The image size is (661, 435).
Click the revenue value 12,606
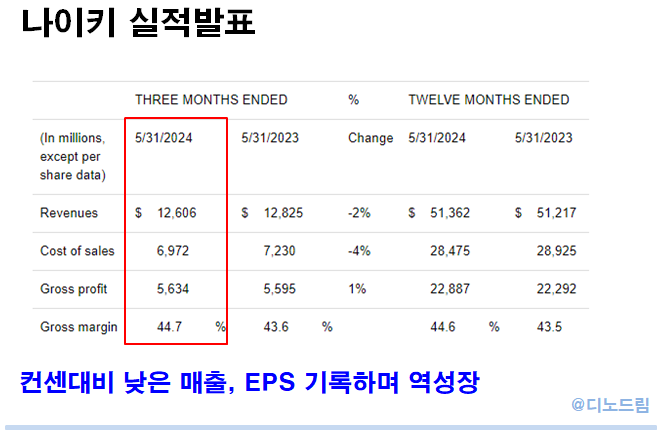[x=177, y=213]
